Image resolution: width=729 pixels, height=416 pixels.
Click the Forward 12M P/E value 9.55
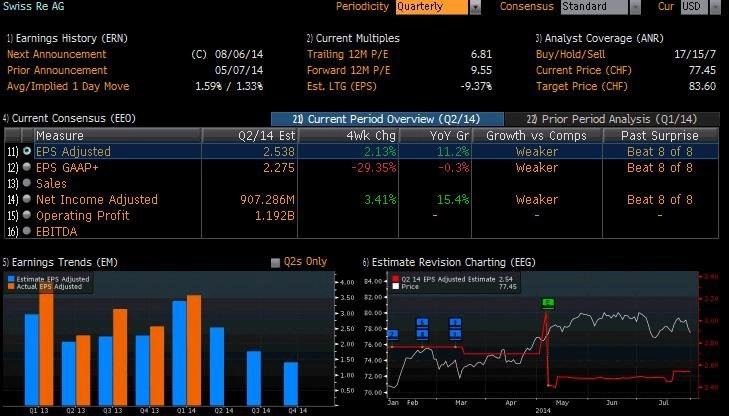coord(481,70)
